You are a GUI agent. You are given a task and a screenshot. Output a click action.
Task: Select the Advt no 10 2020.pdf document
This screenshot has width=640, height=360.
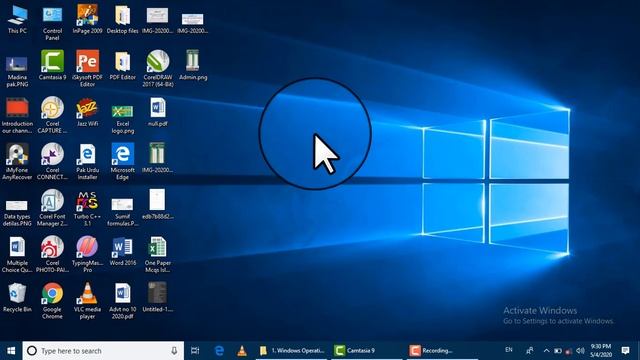click(122, 301)
